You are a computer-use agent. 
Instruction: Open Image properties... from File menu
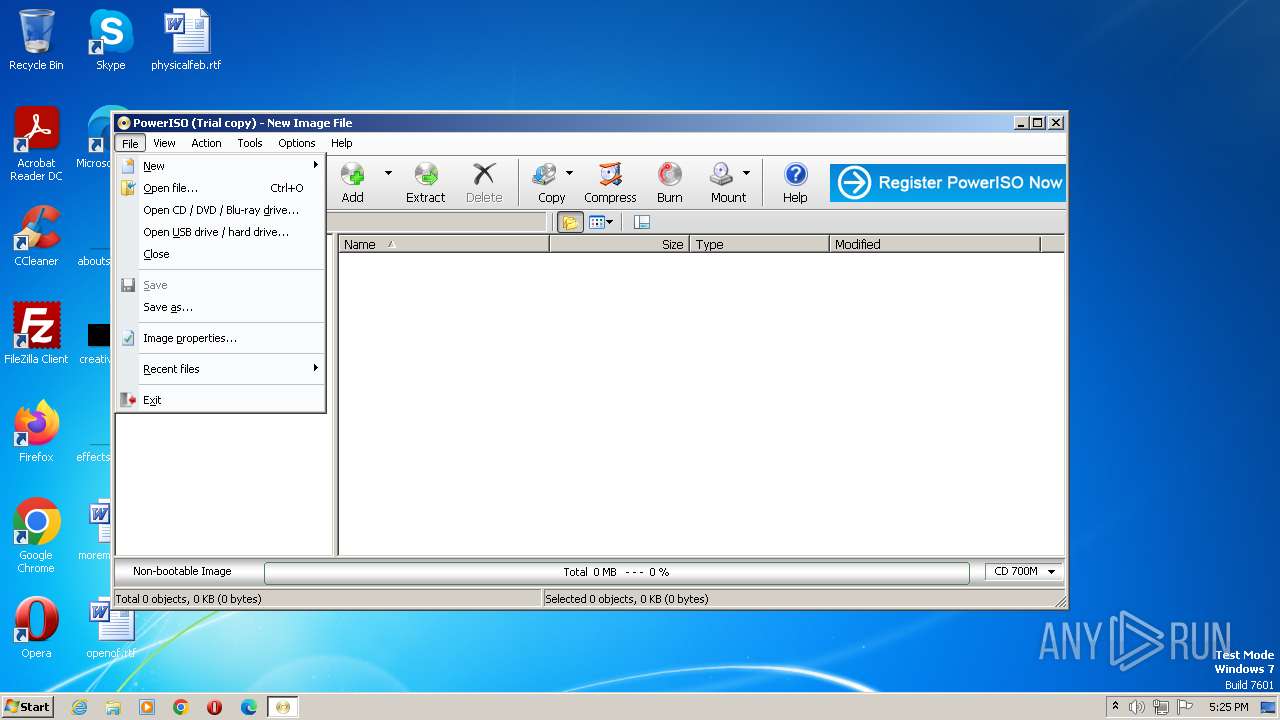point(220,338)
